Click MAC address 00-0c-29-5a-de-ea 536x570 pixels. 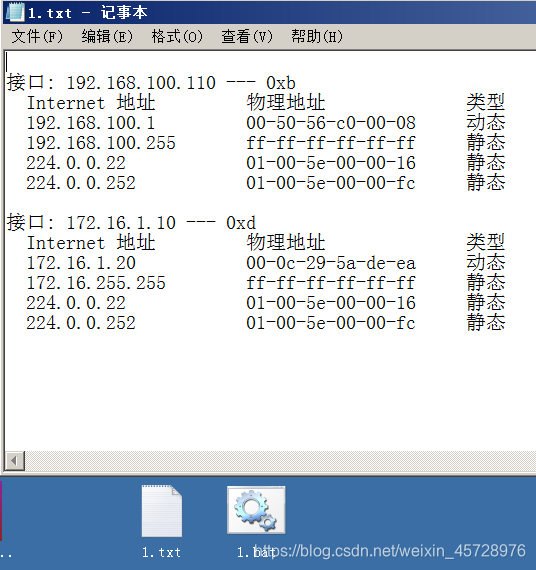tap(331, 263)
